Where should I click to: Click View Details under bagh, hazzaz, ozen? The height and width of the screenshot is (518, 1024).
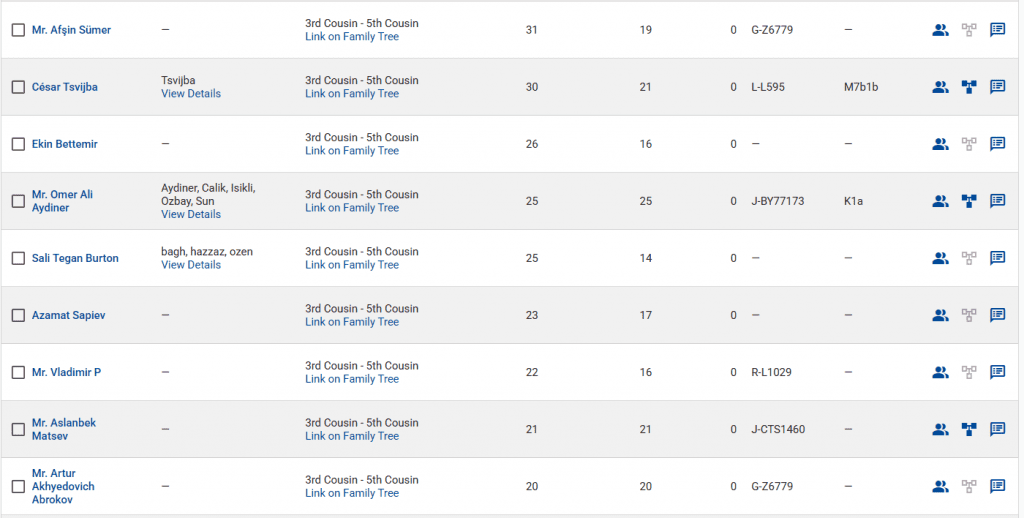pyautogui.click(x=191, y=265)
